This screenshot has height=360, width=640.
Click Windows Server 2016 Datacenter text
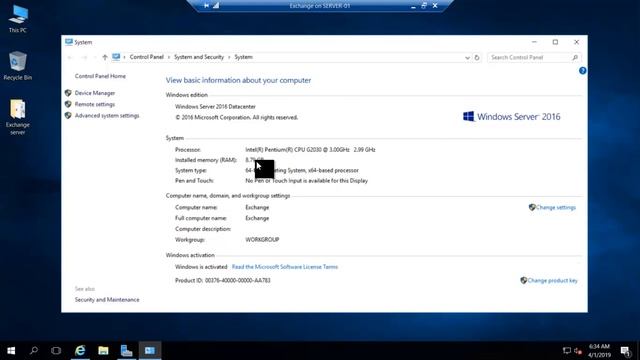215,107
